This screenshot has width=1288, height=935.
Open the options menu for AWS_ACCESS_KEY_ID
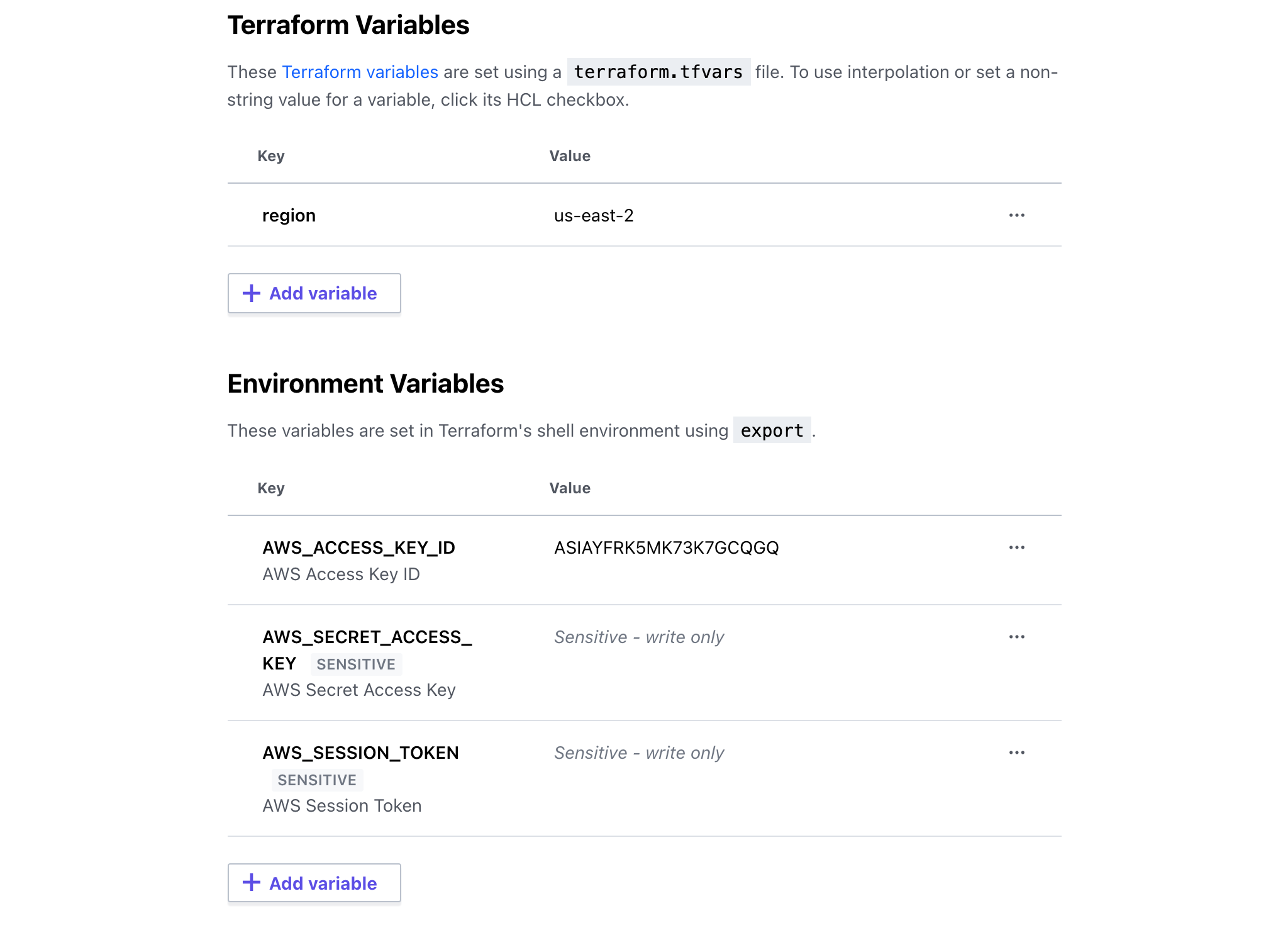coord(1017,547)
